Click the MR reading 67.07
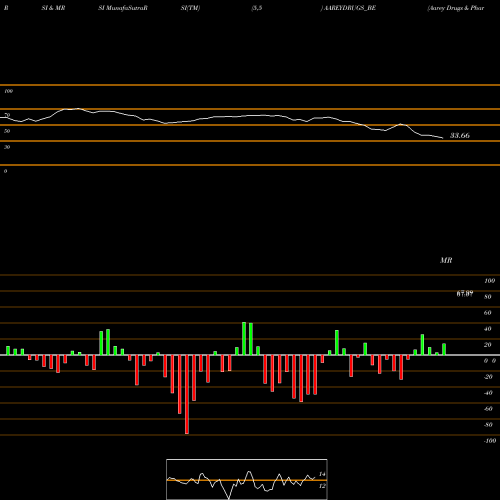This screenshot has width=500, height=500. (465, 294)
